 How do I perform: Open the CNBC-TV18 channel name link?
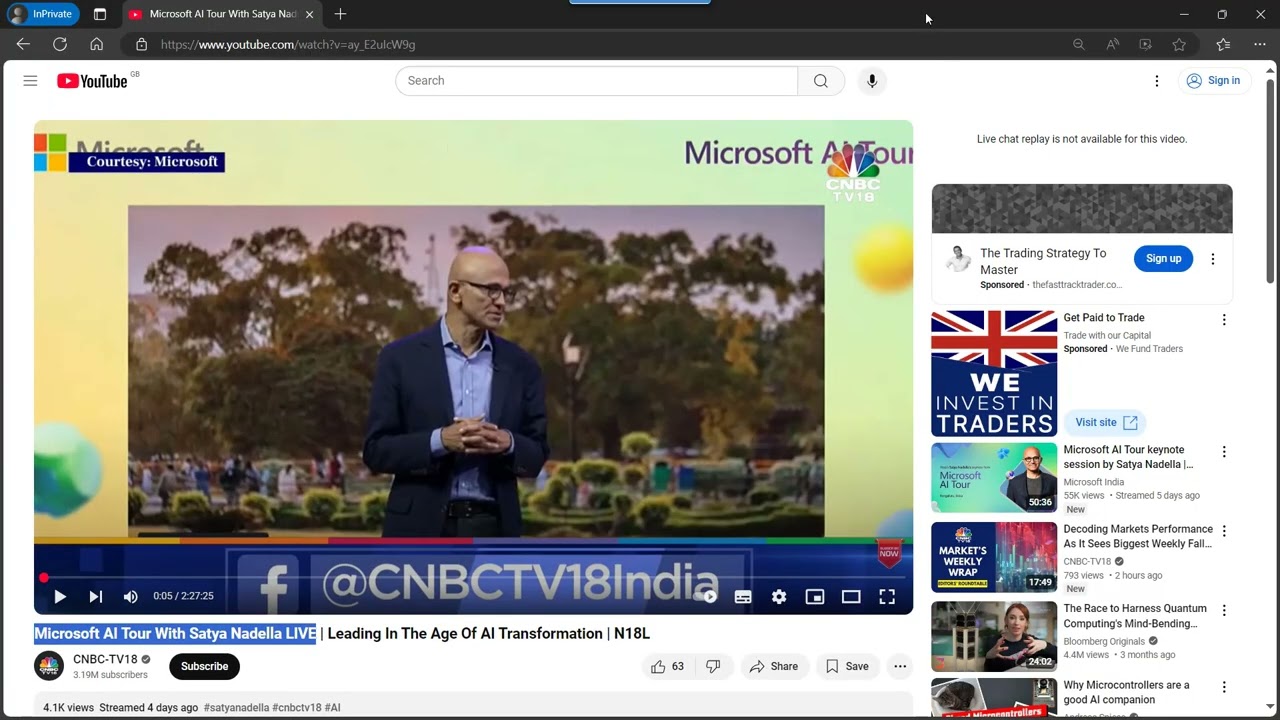click(x=105, y=660)
